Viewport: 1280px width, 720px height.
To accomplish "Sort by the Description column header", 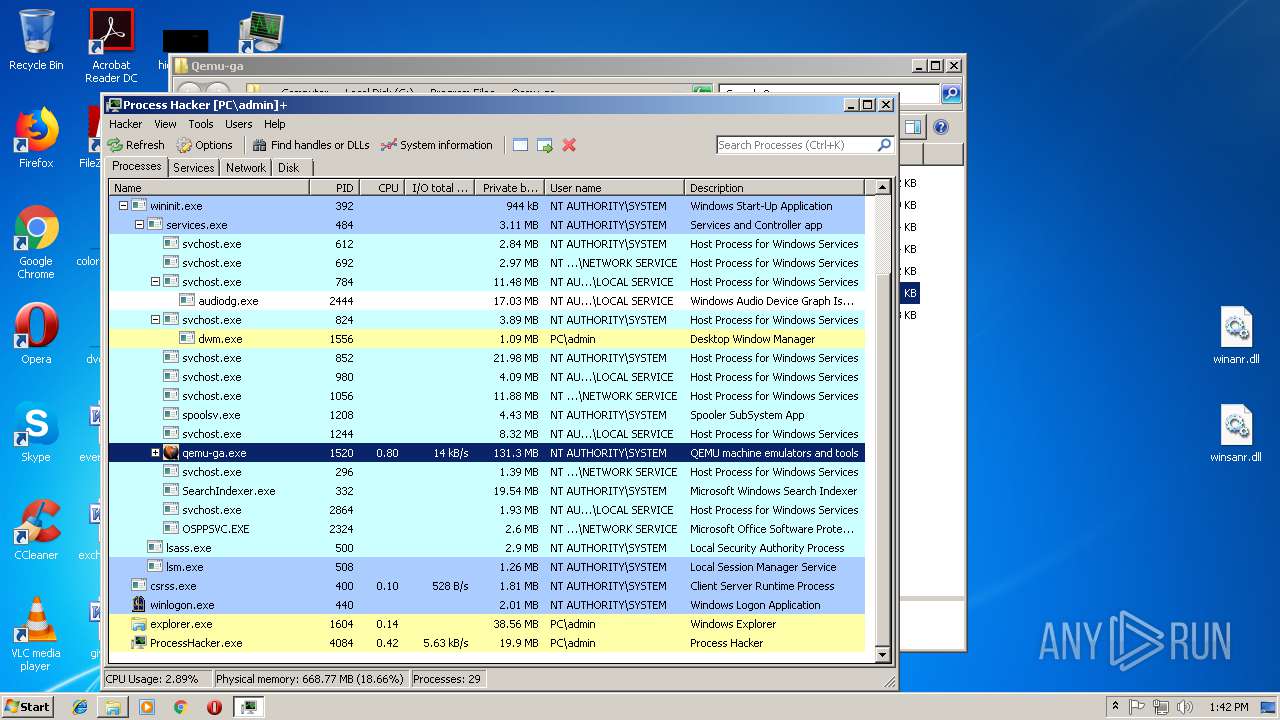I will tap(774, 188).
